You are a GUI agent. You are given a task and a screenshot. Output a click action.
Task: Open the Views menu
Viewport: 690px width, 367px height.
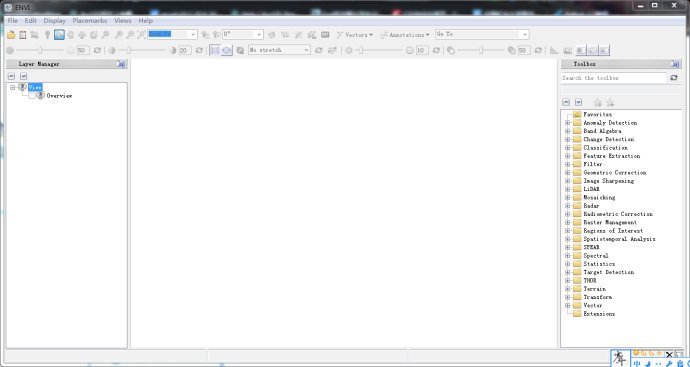[x=123, y=21]
